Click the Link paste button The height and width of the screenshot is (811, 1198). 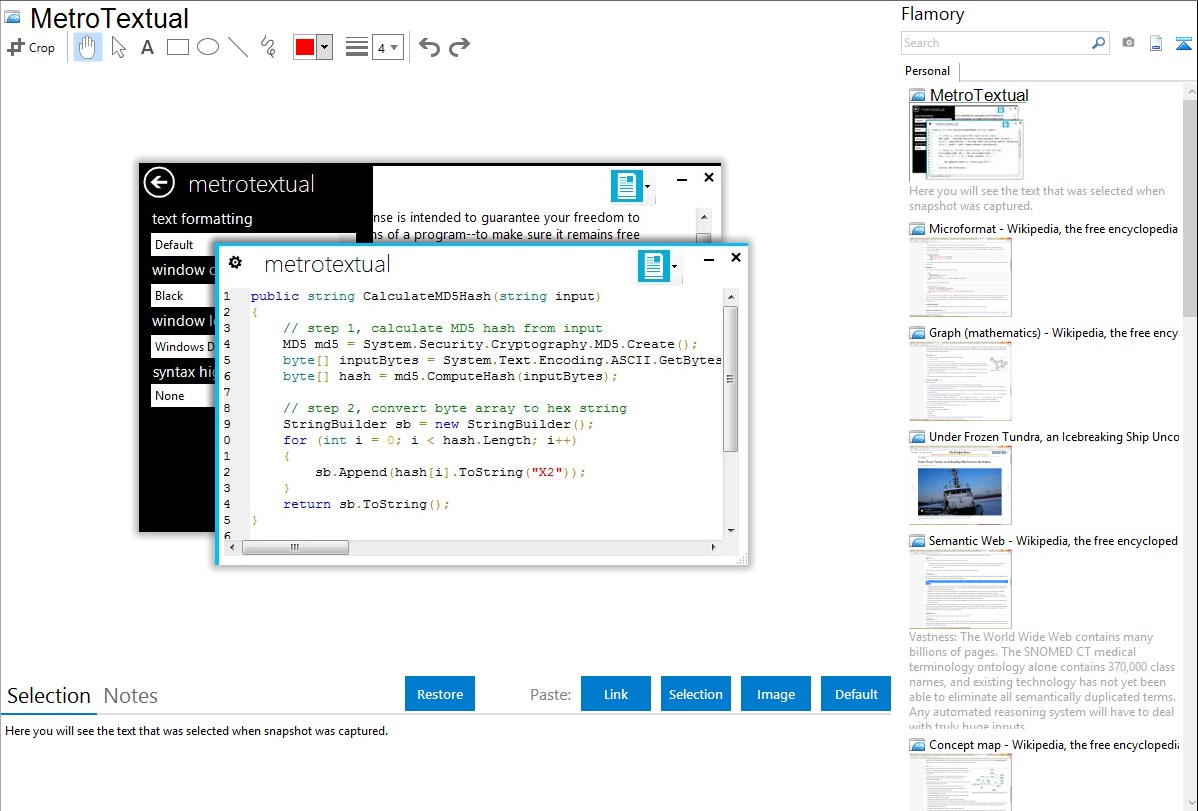point(616,694)
